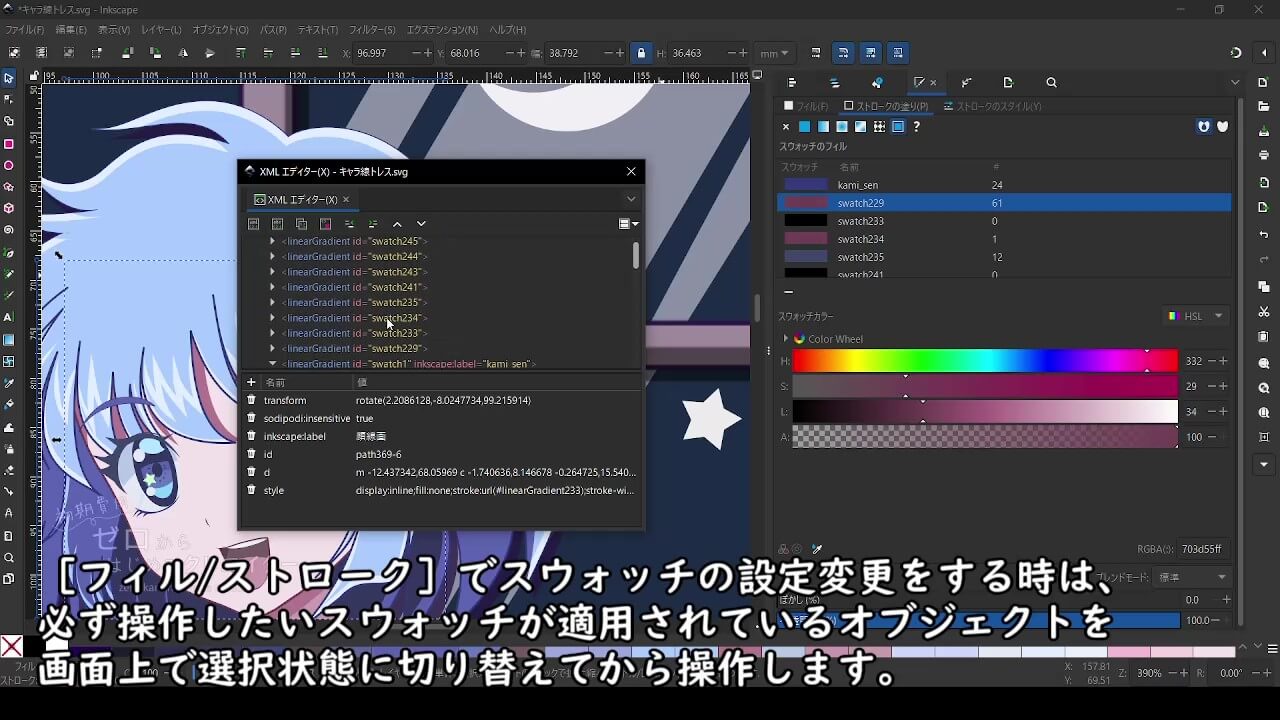The image size is (1280, 720).
Task: Click the minus button below swatch list
Action: pos(788,293)
